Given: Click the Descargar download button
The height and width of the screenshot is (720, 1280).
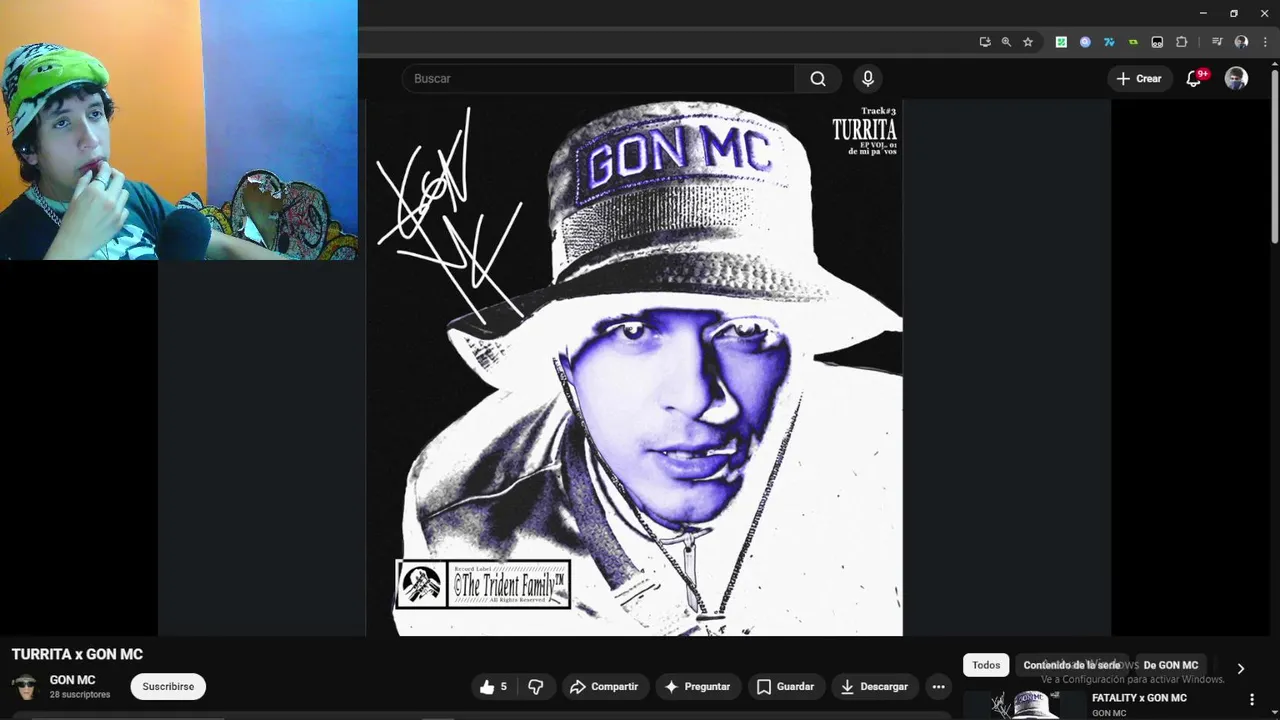Looking at the screenshot, I should 874,687.
